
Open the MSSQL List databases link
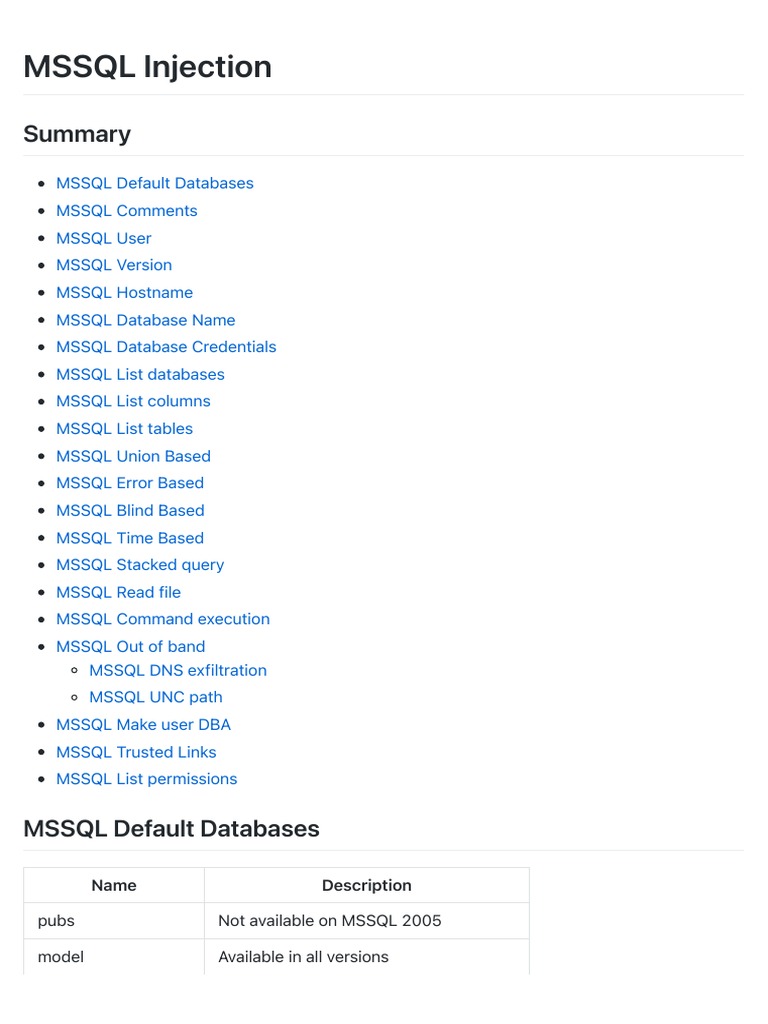pyautogui.click(x=140, y=374)
